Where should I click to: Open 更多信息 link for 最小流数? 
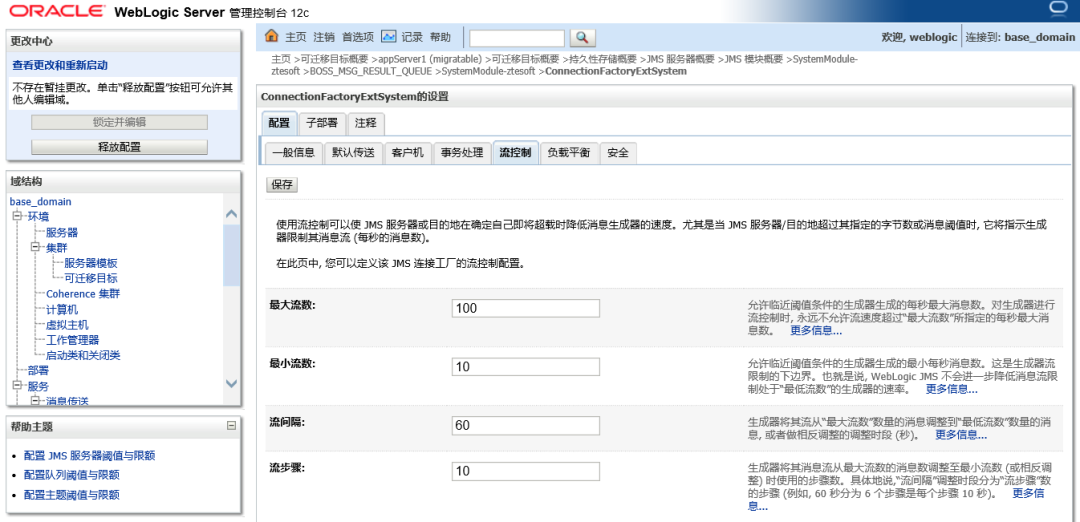click(951, 389)
